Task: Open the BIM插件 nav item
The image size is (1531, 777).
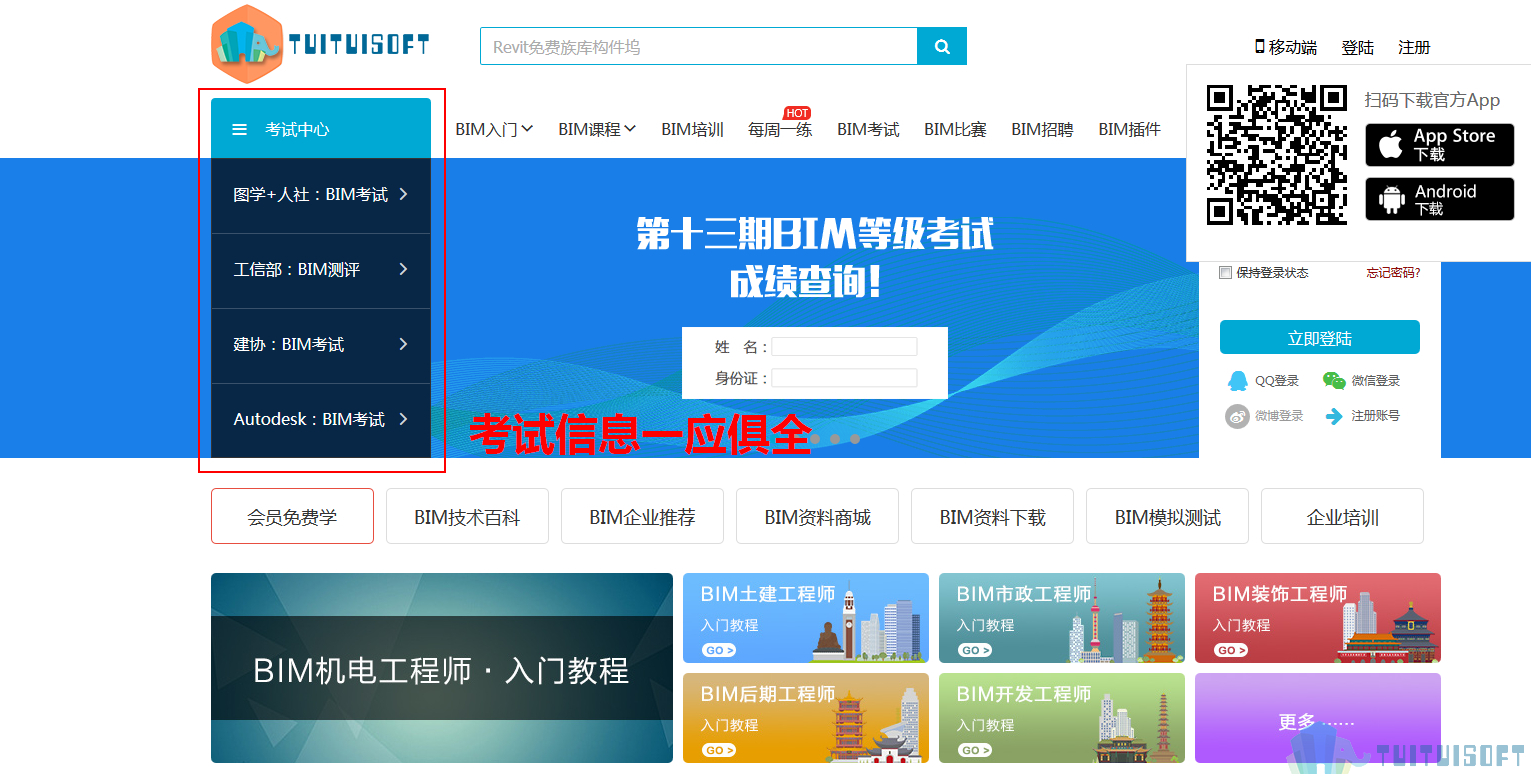Action: point(1129,129)
